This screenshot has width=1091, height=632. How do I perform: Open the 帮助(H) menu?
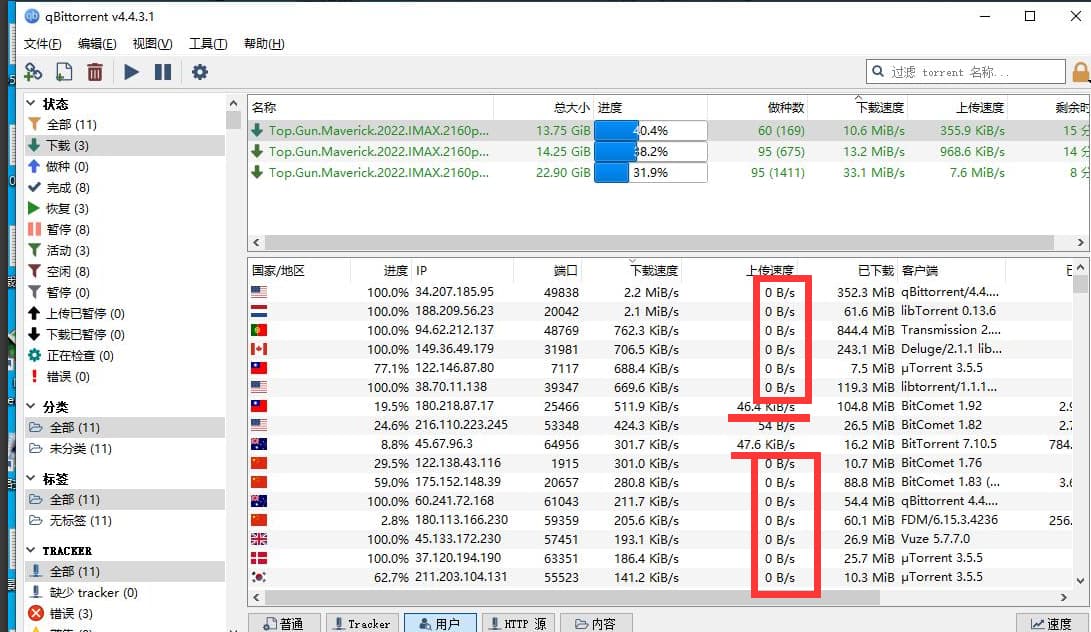click(x=264, y=44)
